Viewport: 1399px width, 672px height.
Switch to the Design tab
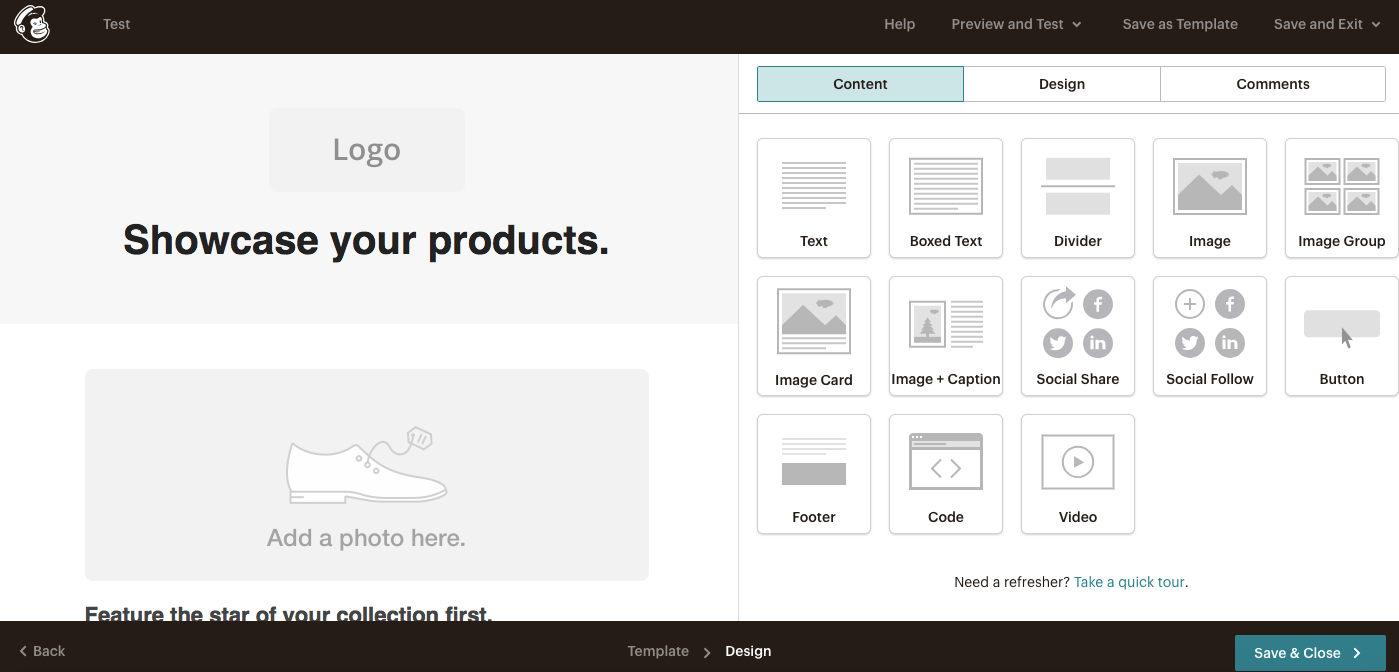coord(1061,84)
